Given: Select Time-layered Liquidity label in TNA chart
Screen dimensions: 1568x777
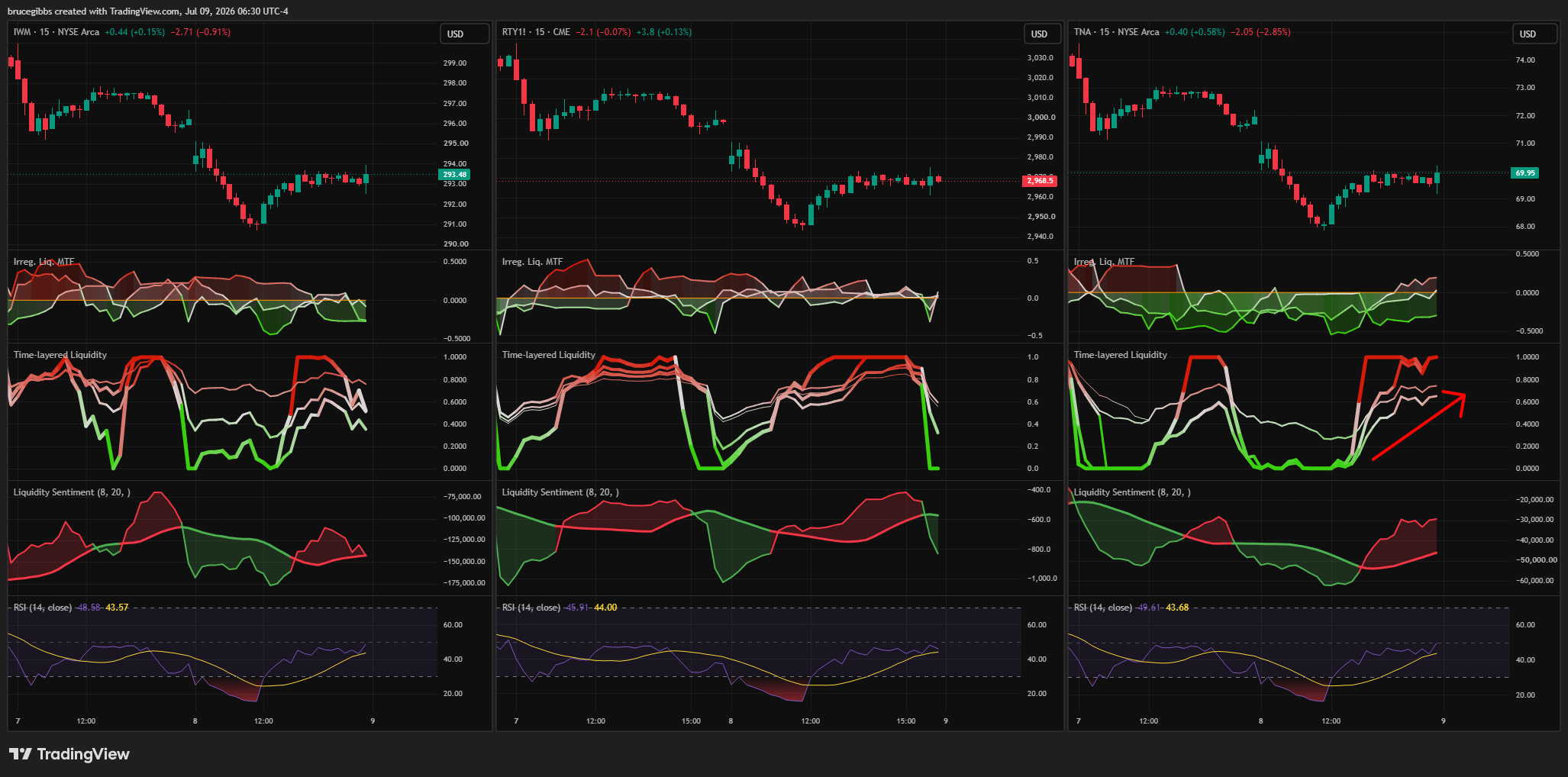Looking at the screenshot, I should pyautogui.click(x=1120, y=355).
